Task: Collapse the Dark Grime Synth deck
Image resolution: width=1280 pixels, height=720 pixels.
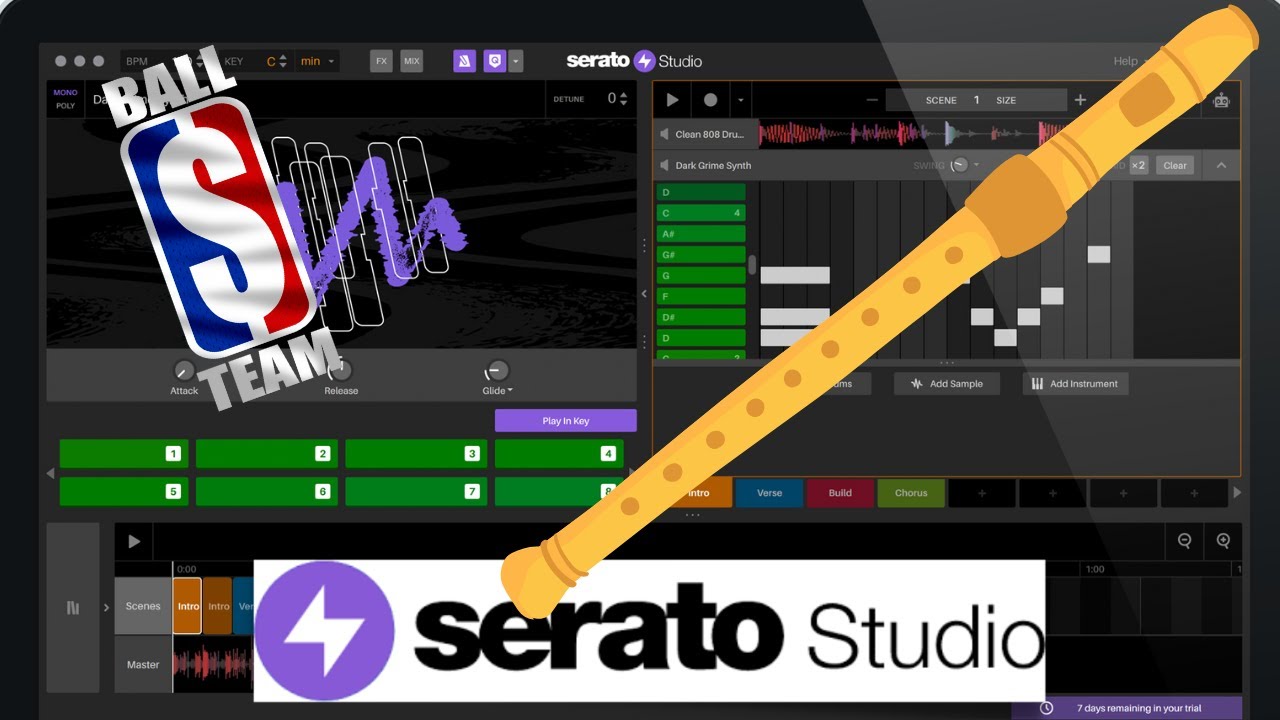Action: click(1221, 165)
